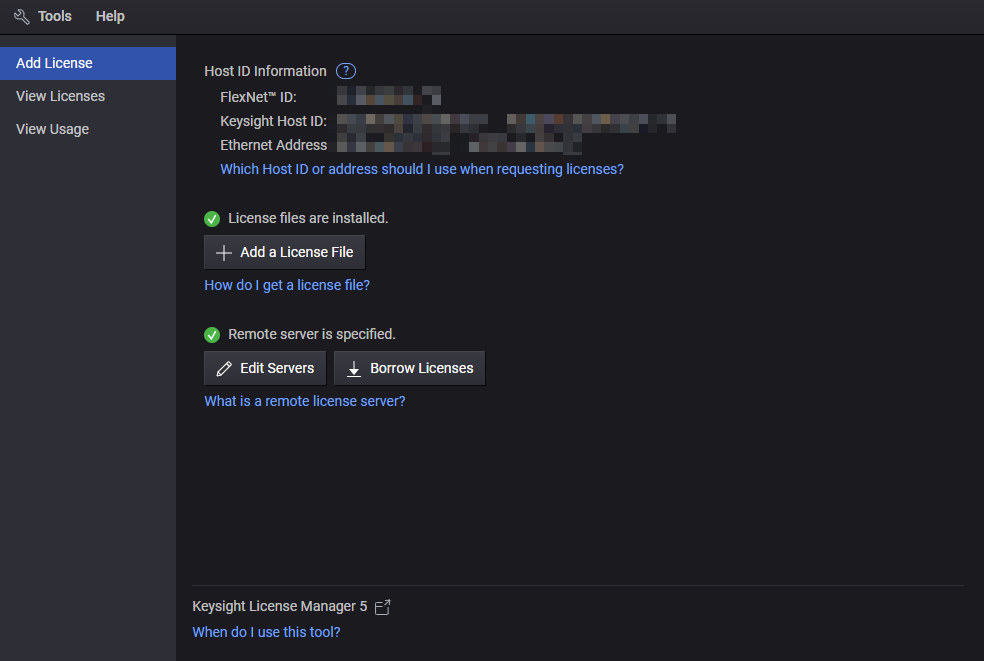Switch to the View Licenses tab
This screenshot has height=661, width=984.
(x=60, y=96)
